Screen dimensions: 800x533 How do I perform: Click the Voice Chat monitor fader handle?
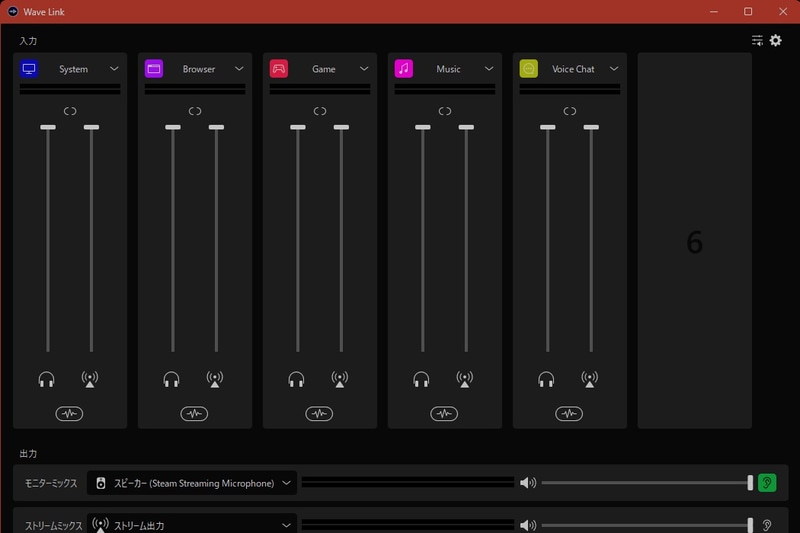click(548, 127)
